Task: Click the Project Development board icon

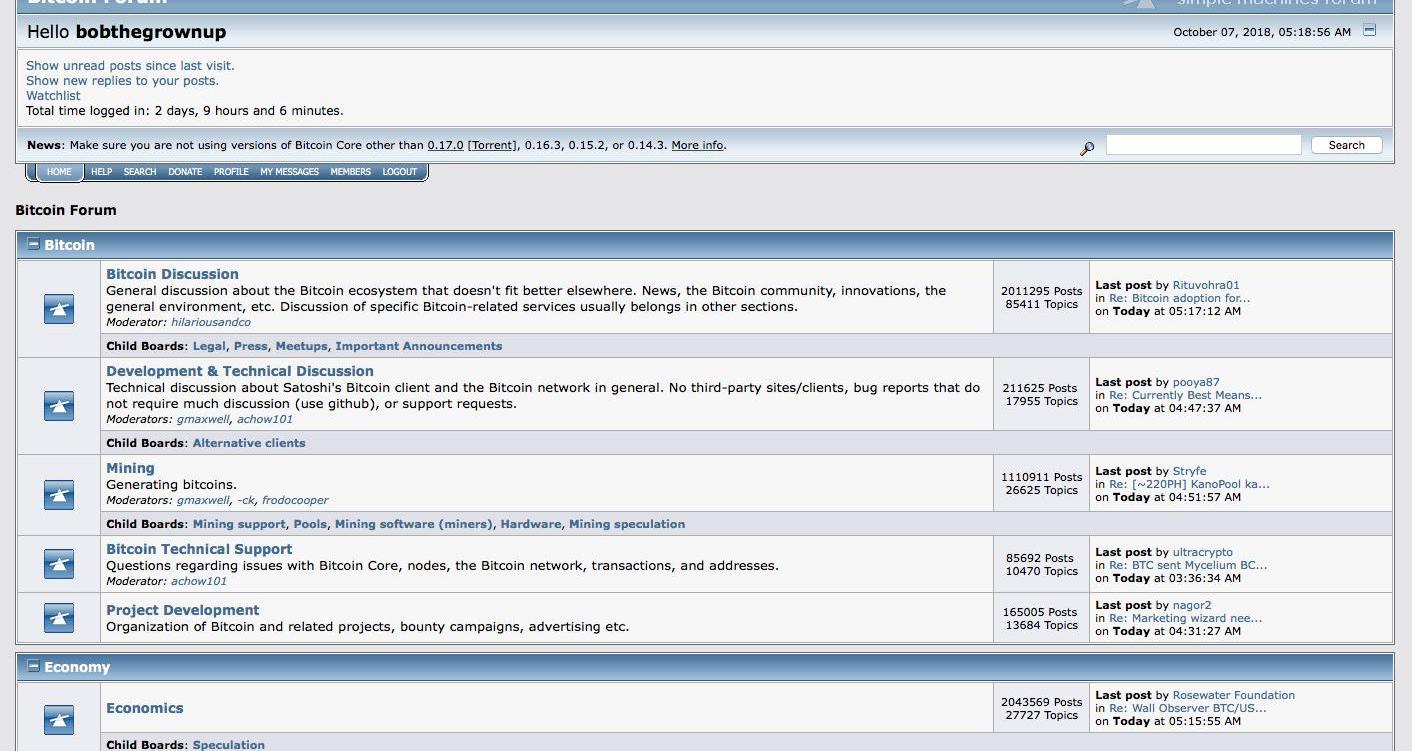Action: (59, 618)
